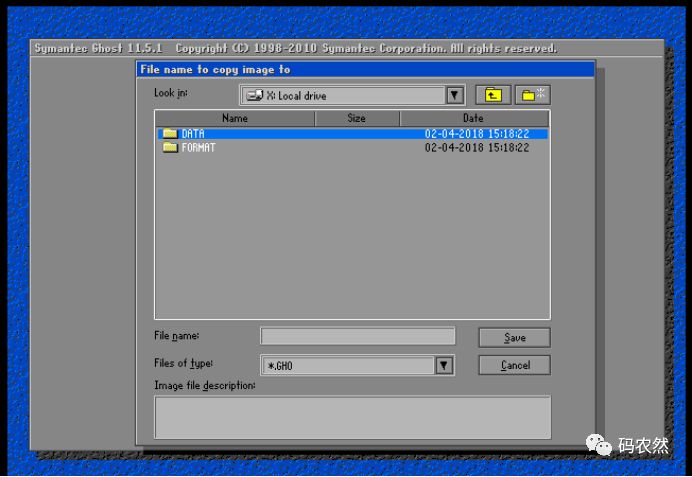This screenshot has height=477, width=692.
Task: Select the FORMAT folder icon
Action: (x=170, y=147)
